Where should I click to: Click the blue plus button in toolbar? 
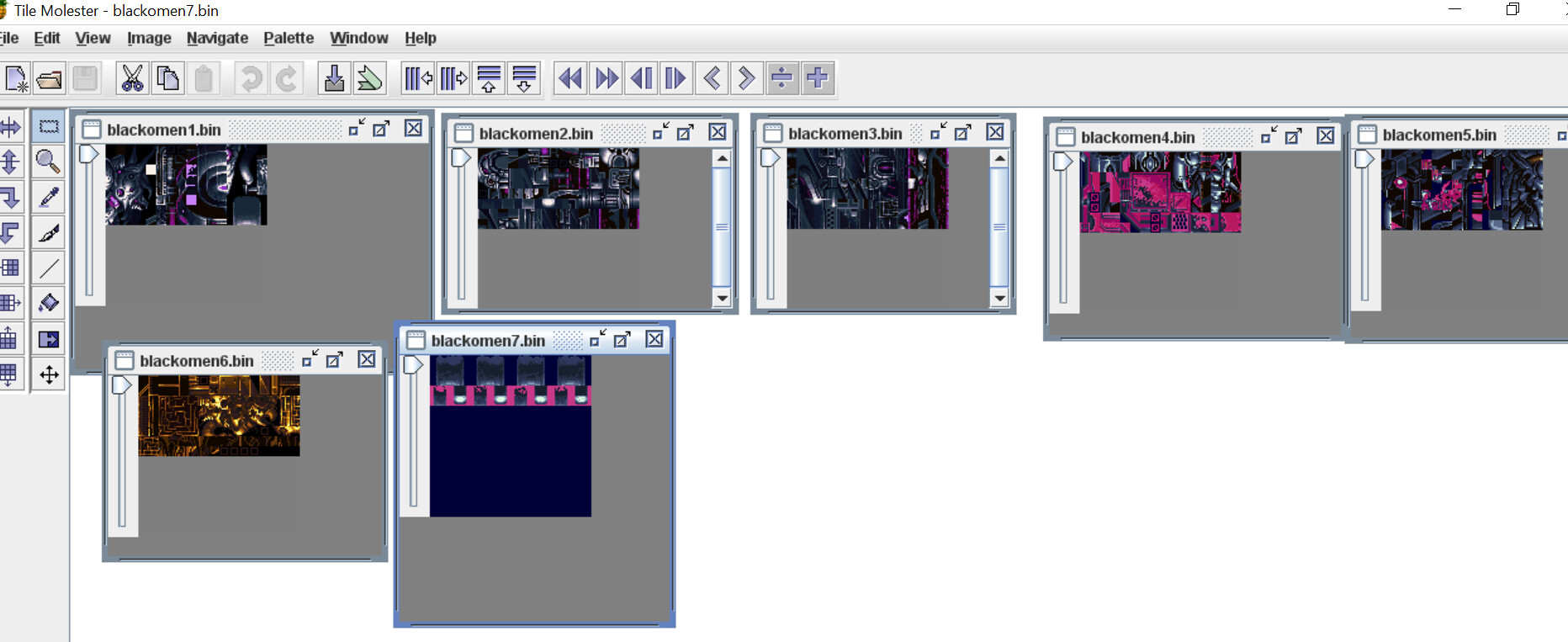coord(818,78)
